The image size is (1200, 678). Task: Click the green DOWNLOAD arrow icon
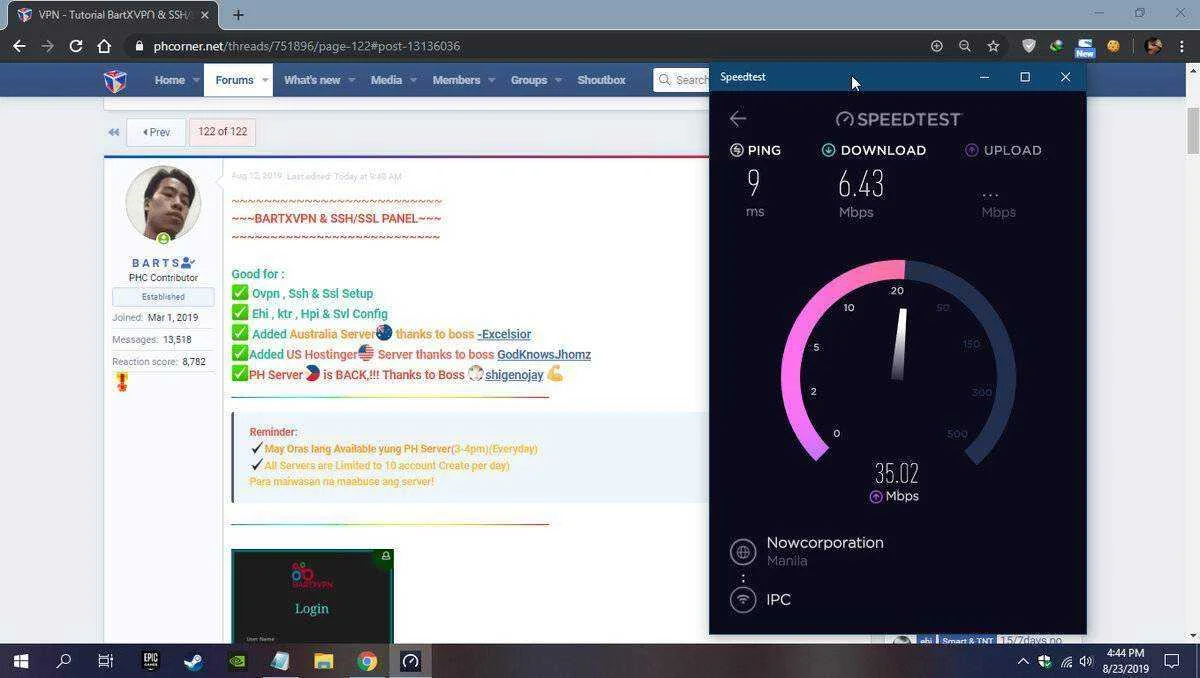point(828,150)
